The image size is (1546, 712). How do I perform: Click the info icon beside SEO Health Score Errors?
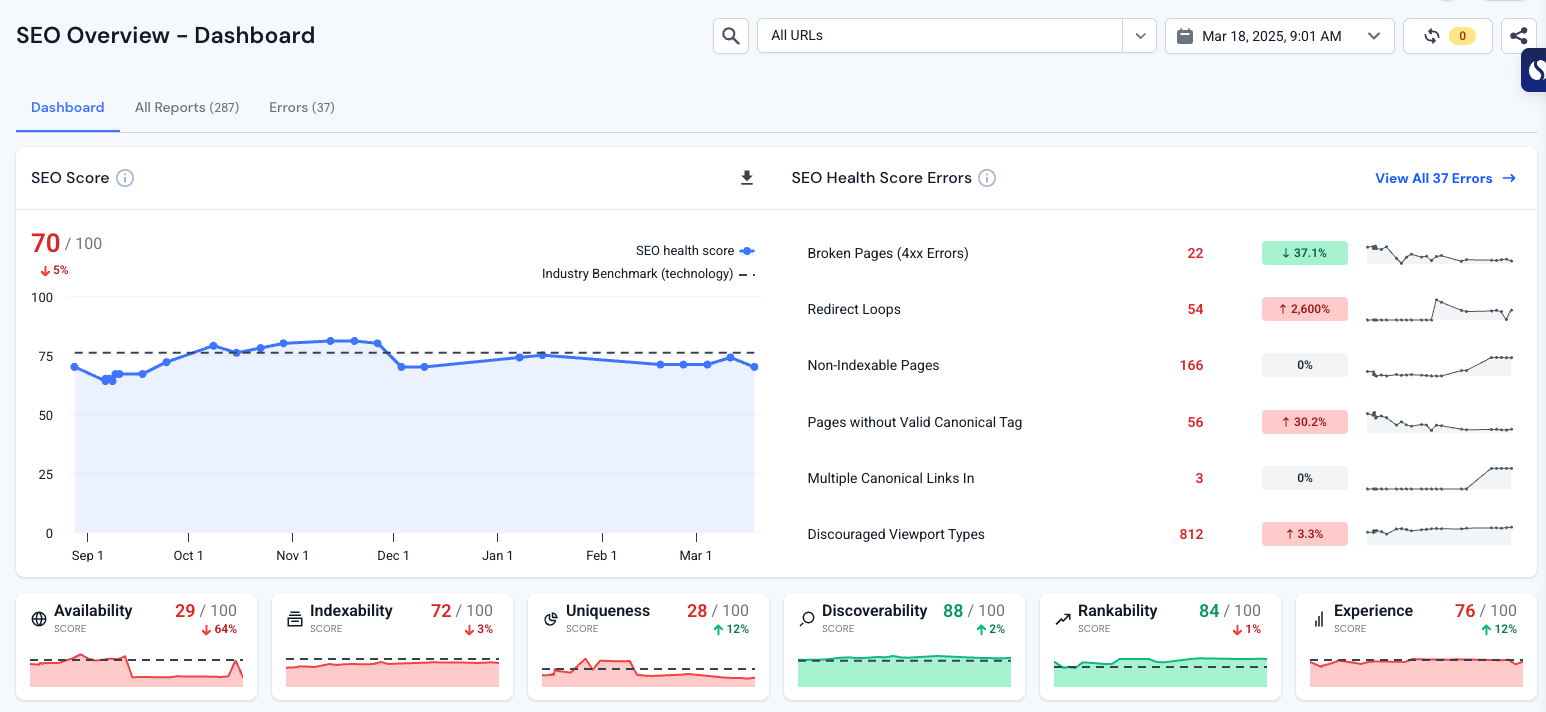point(986,177)
